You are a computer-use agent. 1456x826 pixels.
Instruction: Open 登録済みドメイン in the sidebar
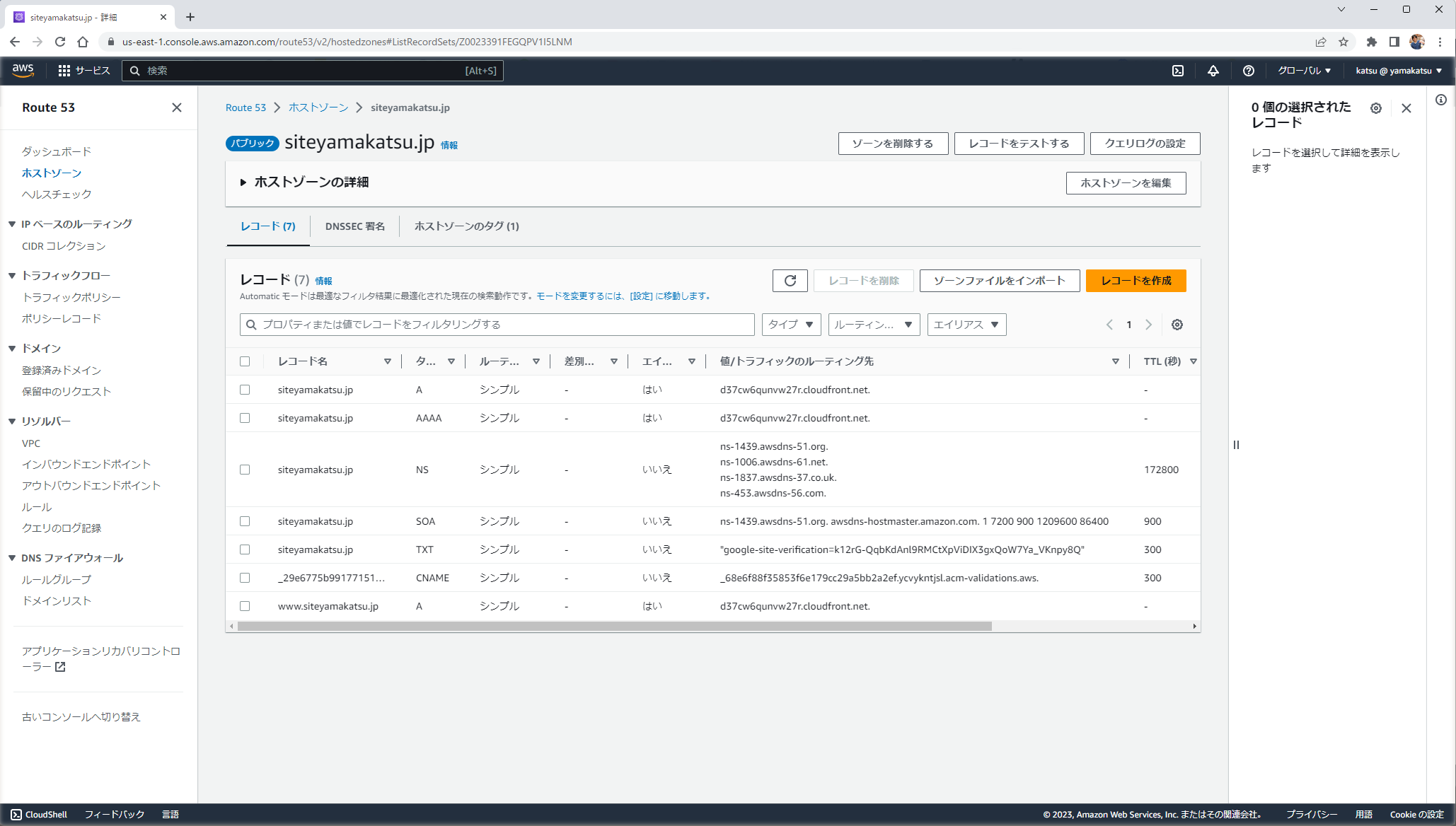tap(62, 370)
